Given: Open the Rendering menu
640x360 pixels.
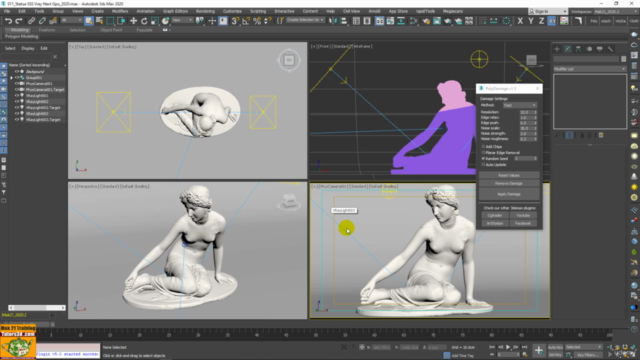Looking at the screenshot, I should coord(205,11).
